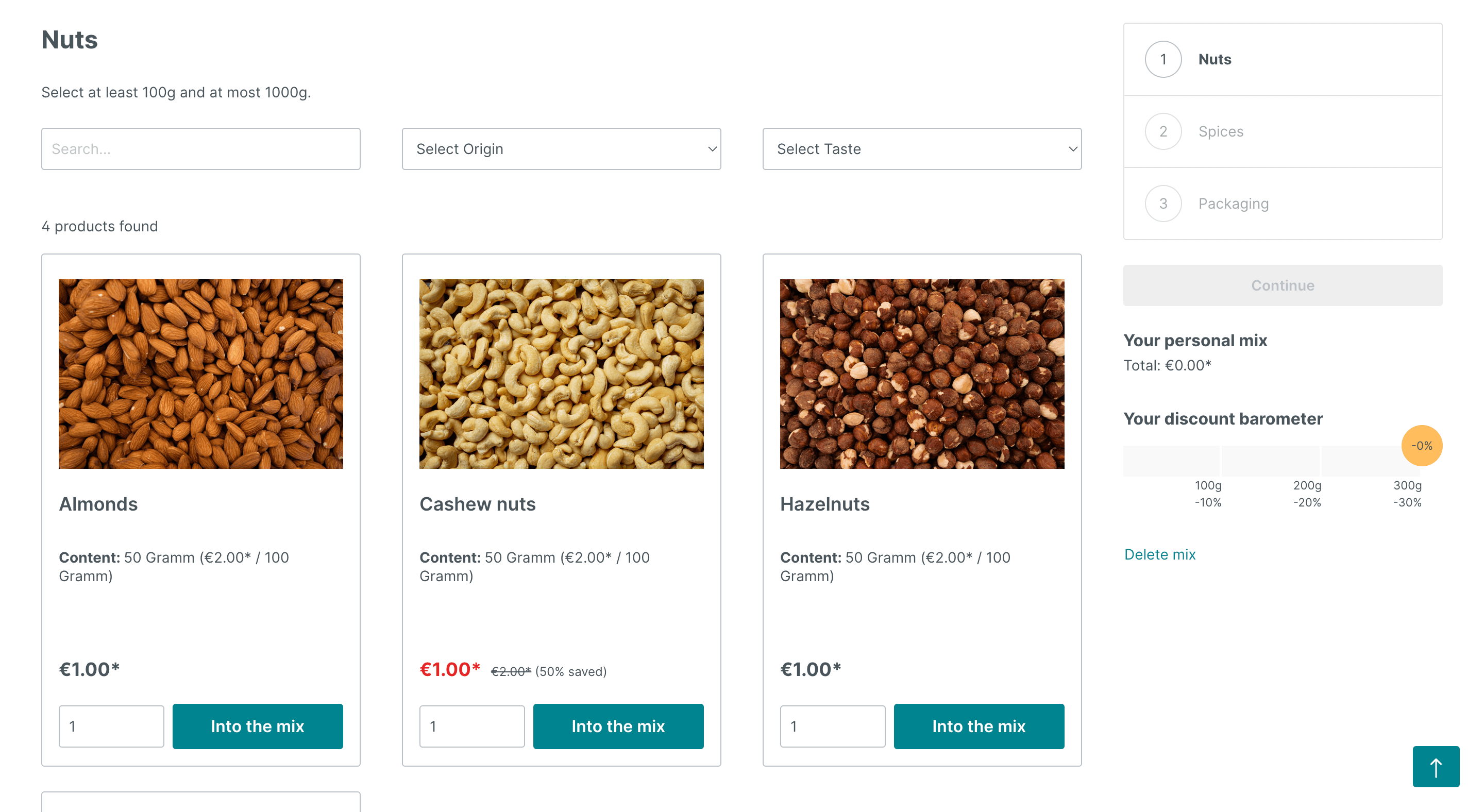
Task: Click Into the mix for Cashew nuts
Action: pos(618,725)
